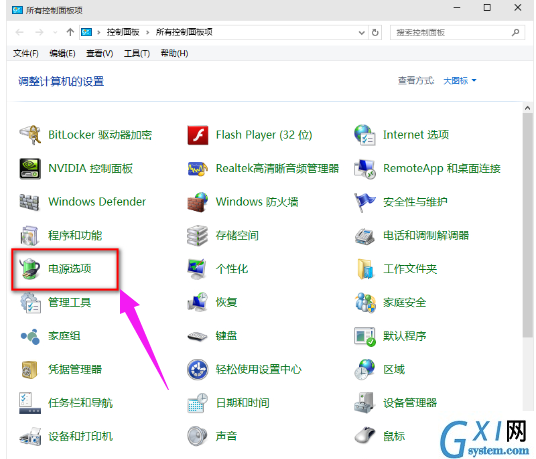Viewport: 536px width, 459px height.
Task: Expand chevron after 控制面板 breadcrumb
Action: (148, 32)
